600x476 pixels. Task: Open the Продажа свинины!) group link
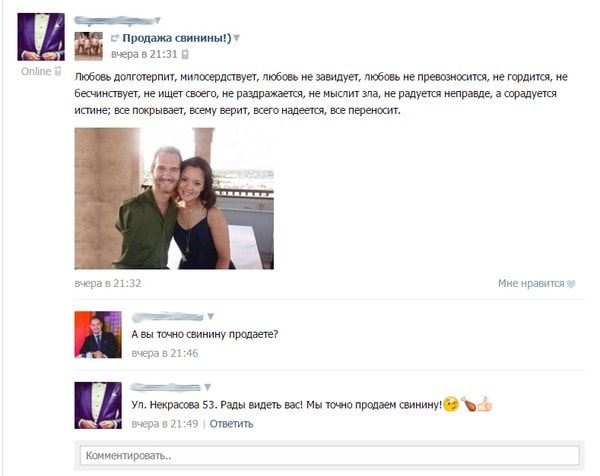177,38
